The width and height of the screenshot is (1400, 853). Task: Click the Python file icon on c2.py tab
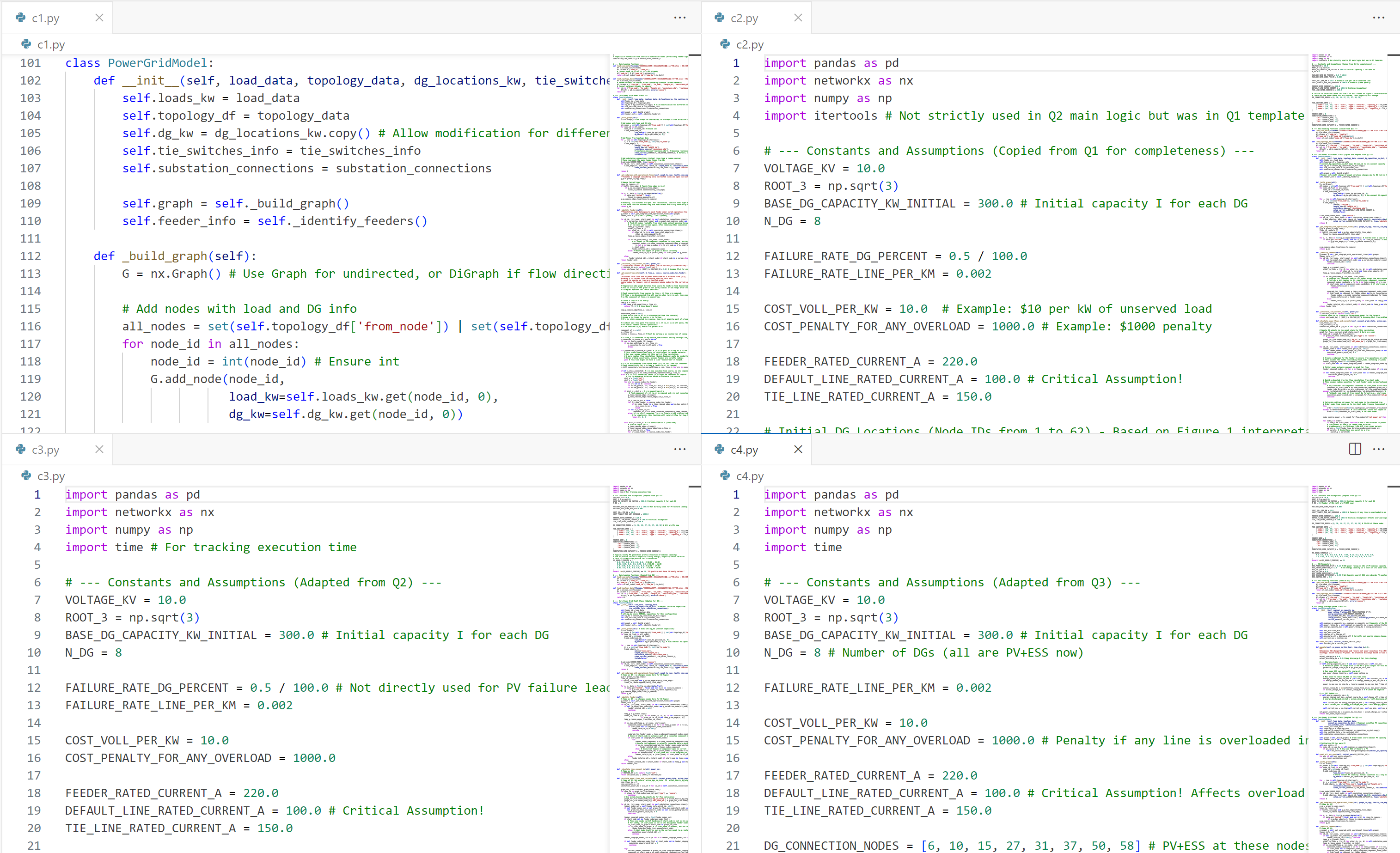tap(720, 18)
